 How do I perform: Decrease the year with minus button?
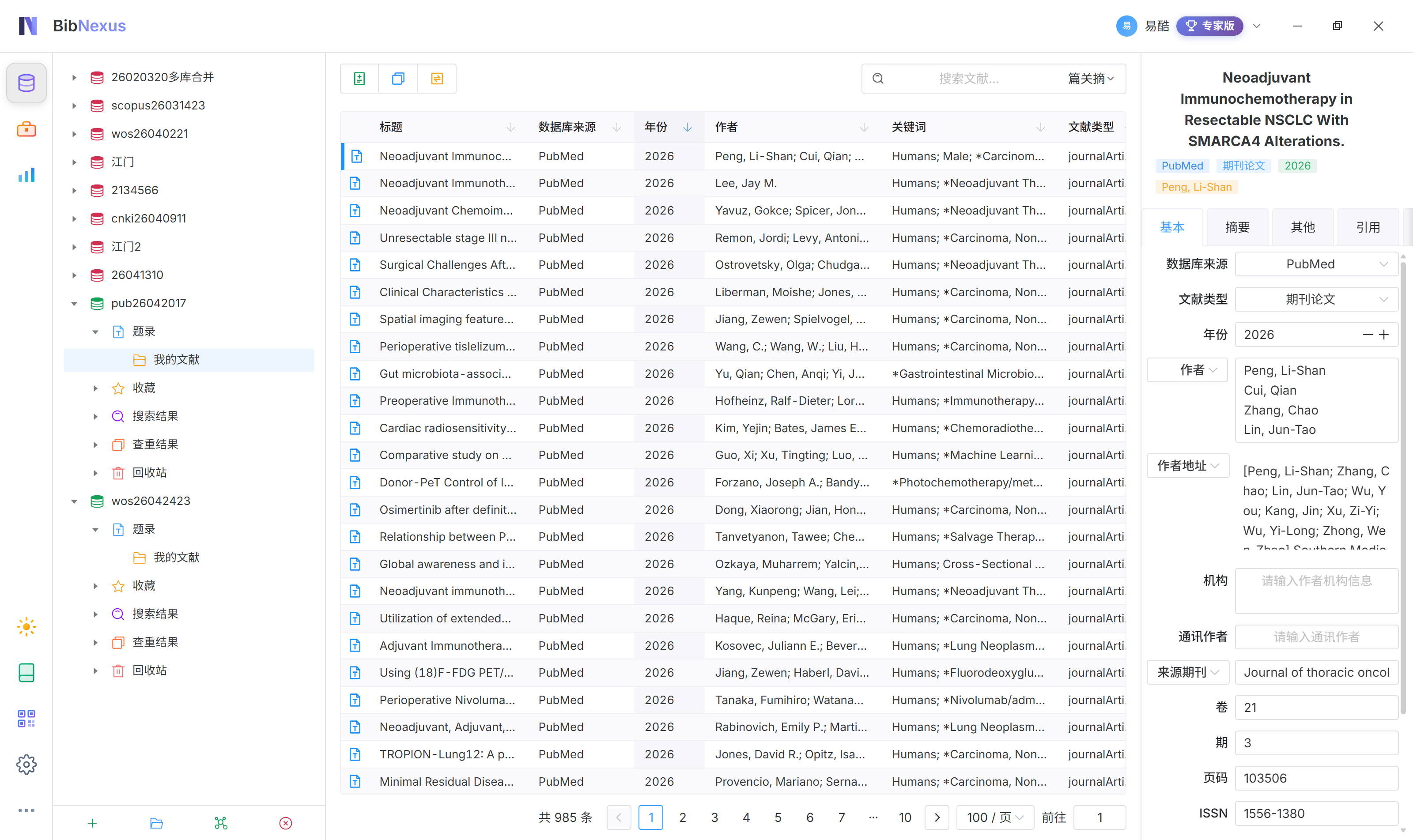pyautogui.click(x=1367, y=335)
